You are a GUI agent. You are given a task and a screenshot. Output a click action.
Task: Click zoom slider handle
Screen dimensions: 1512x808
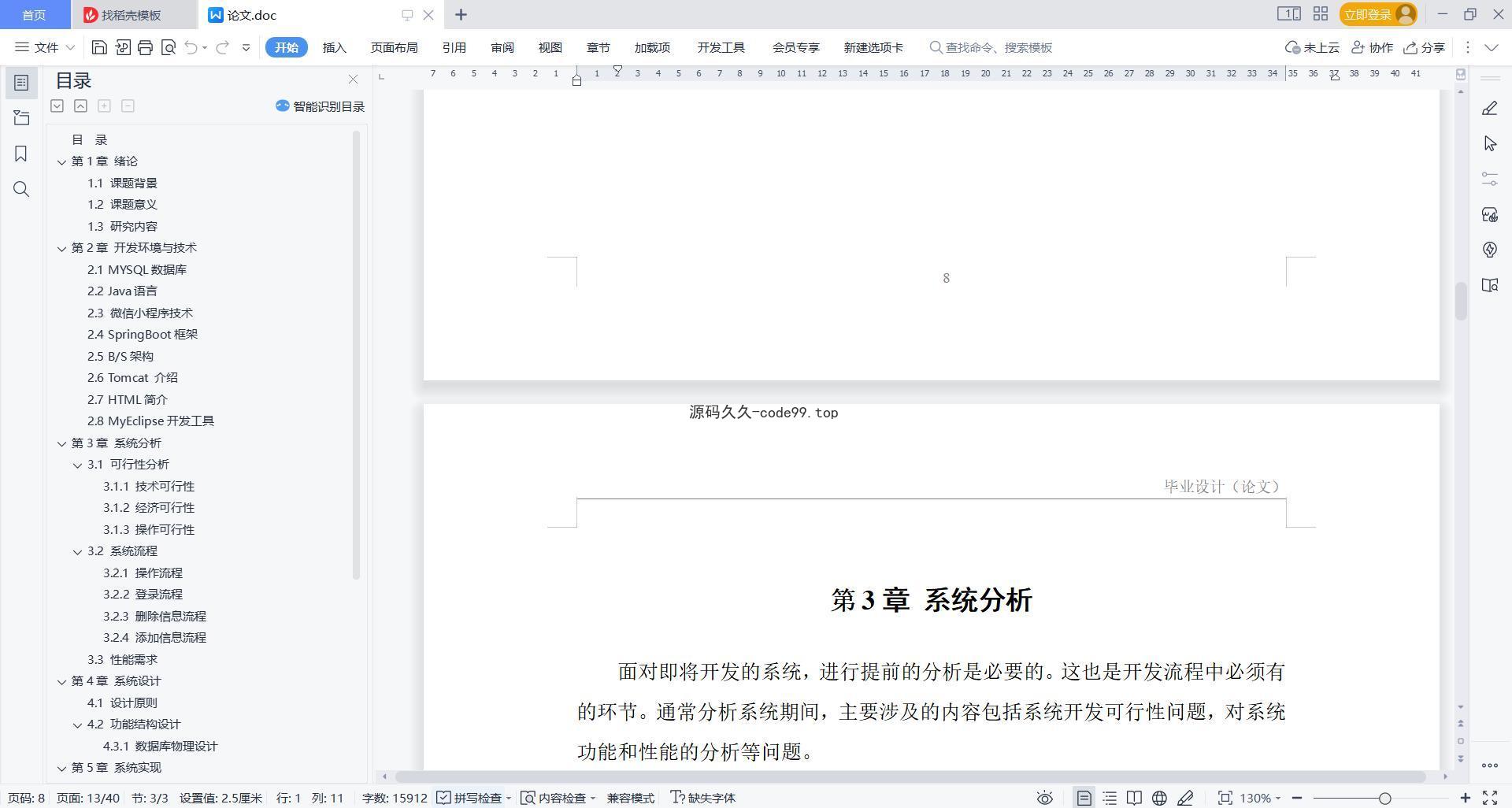coord(1384,798)
